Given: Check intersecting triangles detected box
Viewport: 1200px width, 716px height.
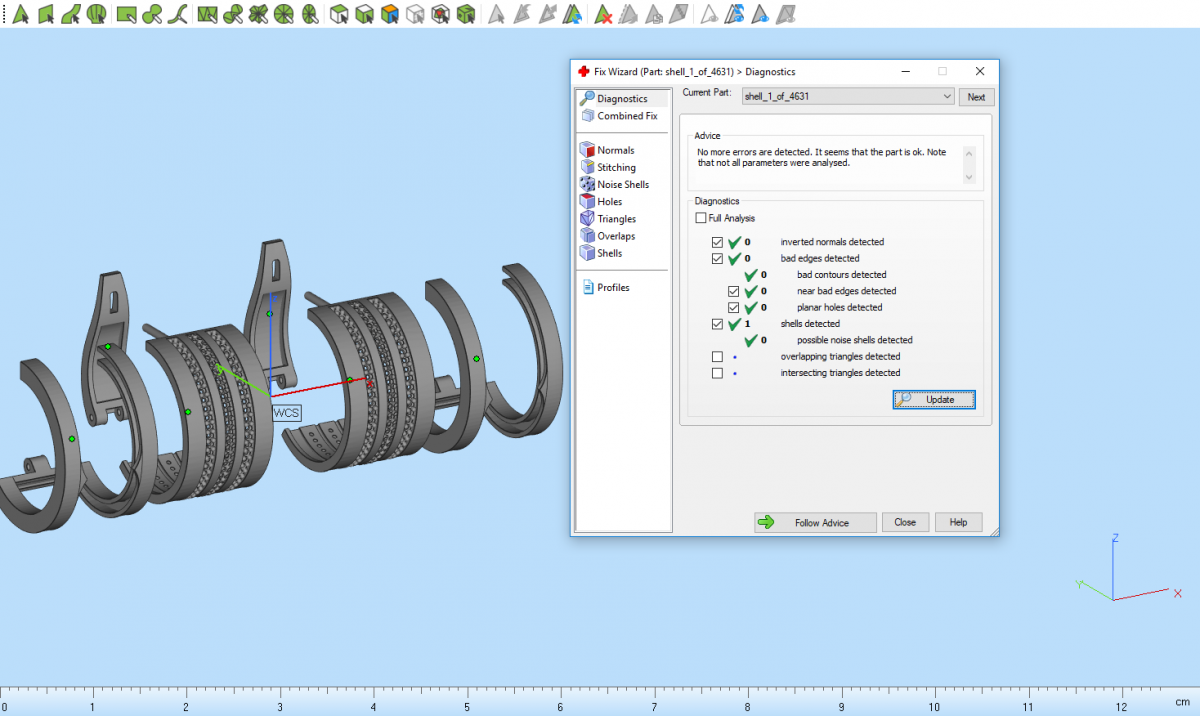Looking at the screenshot, I should [x=717, y=373].
